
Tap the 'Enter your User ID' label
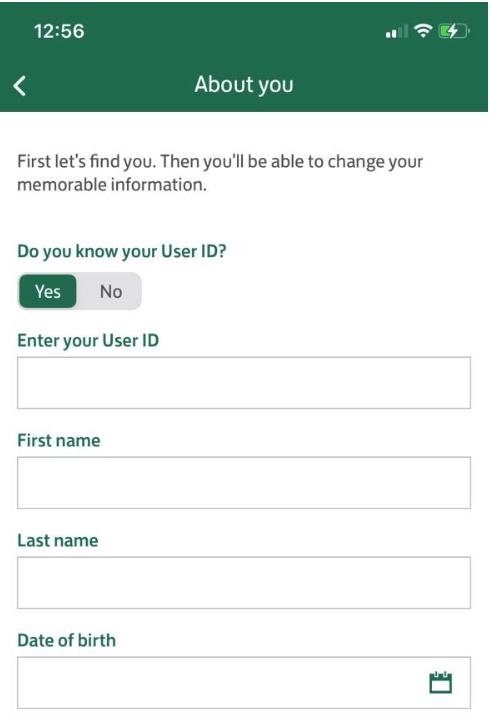88,341
